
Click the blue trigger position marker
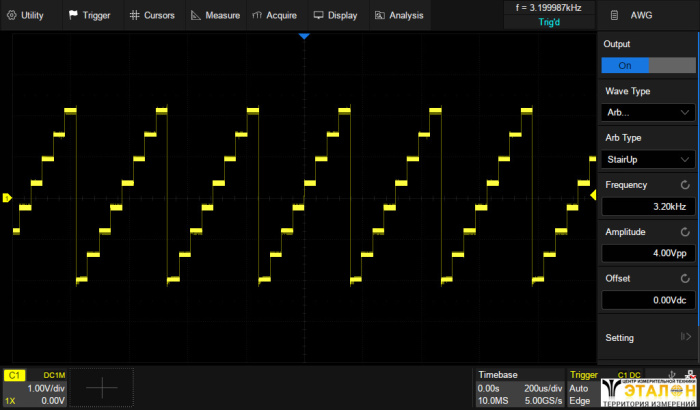click(305, 36)
